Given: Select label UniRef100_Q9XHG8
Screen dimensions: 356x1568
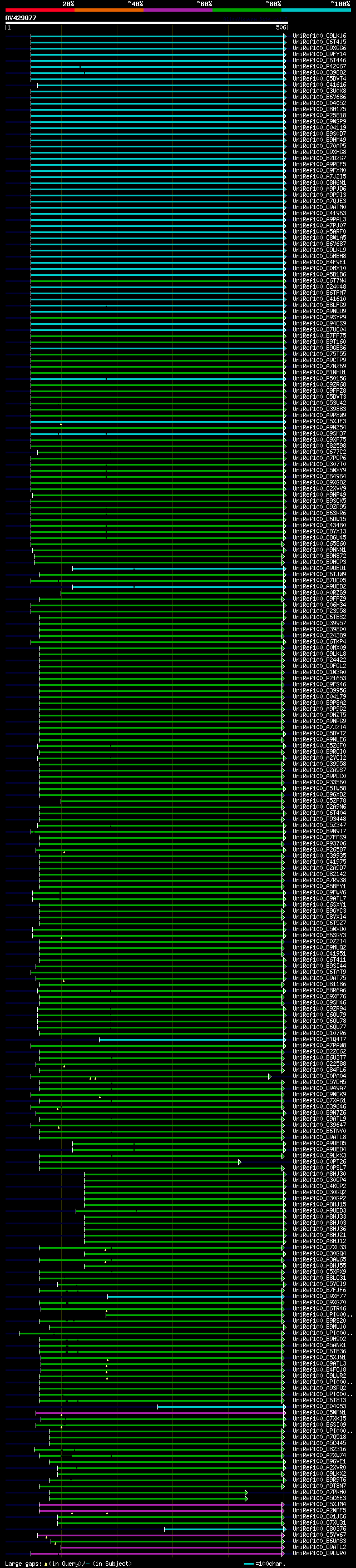Looking at the screenshot, I should 319,152.
